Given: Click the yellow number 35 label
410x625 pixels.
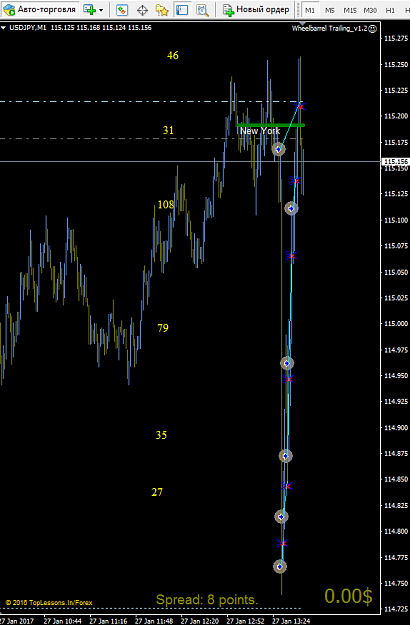Looking at the screenshot, I should click(161, 435).
